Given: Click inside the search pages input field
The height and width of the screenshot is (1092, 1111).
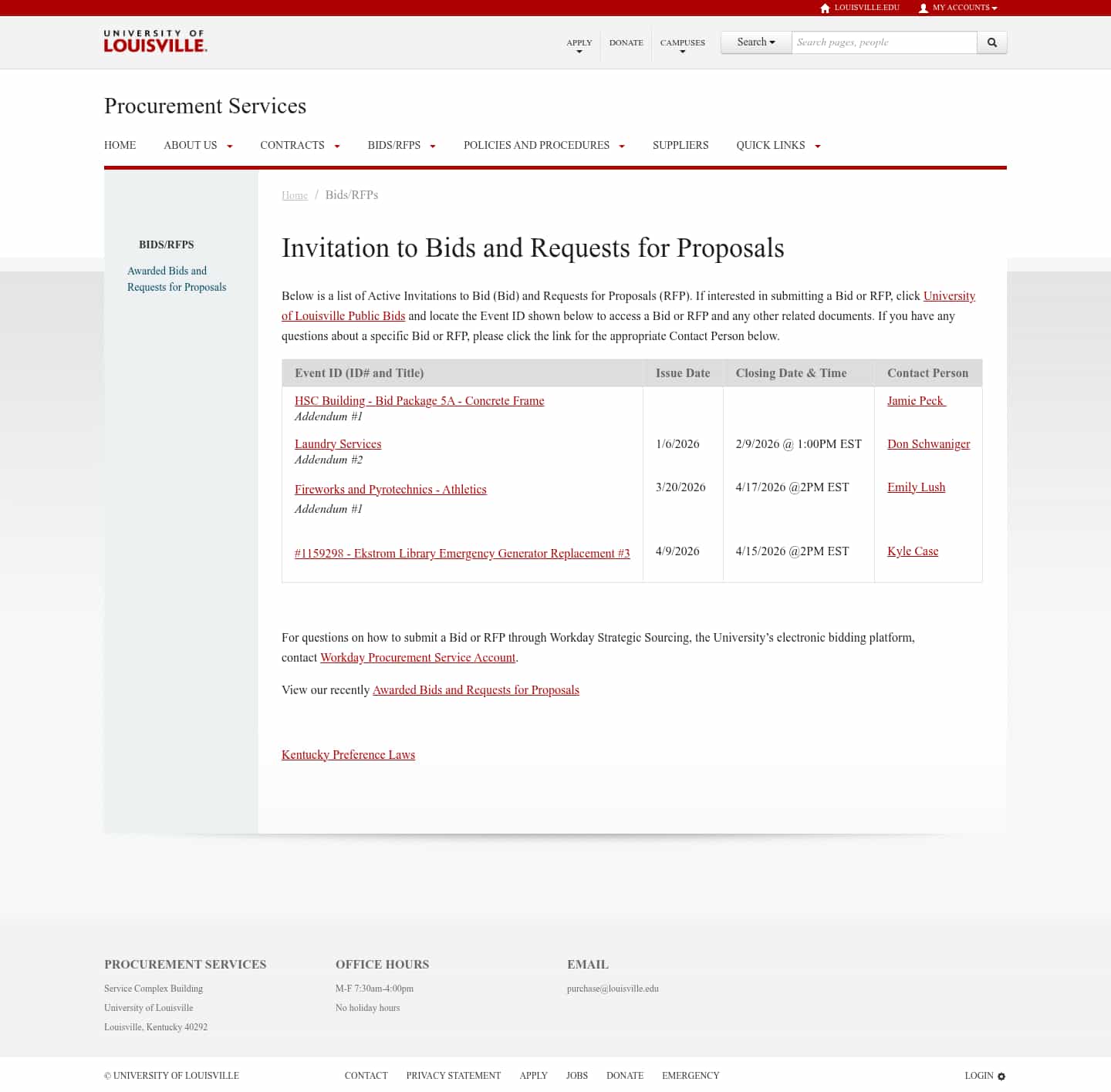Looking at the screenshot, I should tap(884, 42).
